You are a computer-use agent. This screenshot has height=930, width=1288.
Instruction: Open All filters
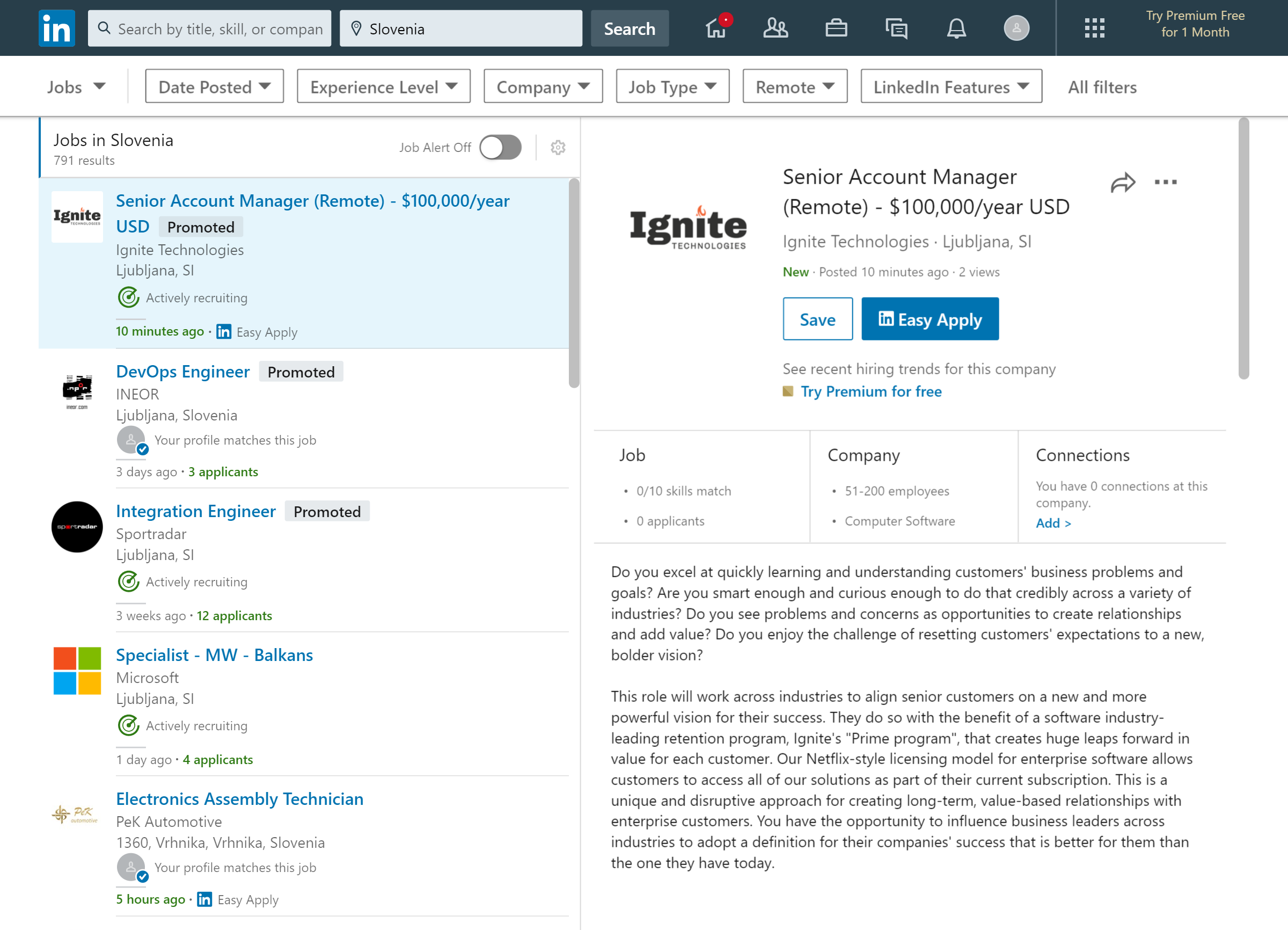coord(1102,87)
